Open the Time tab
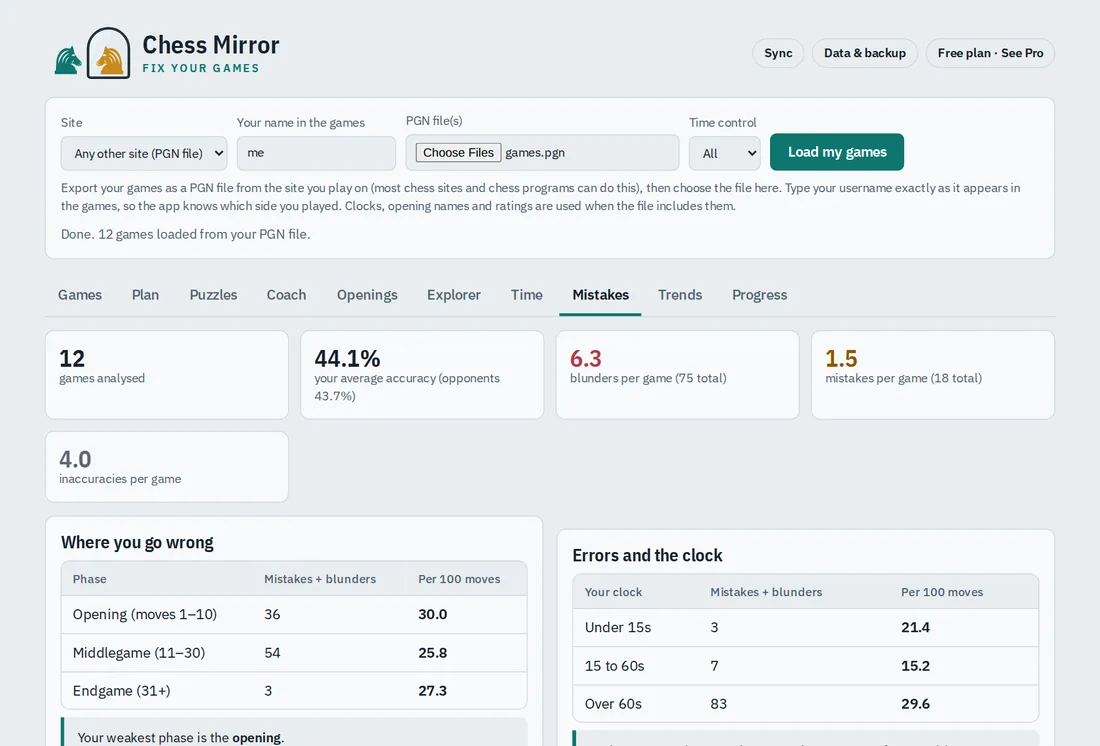Viewport: 1100px width, 746px height. pyautogui.click(x=527, y=295)
